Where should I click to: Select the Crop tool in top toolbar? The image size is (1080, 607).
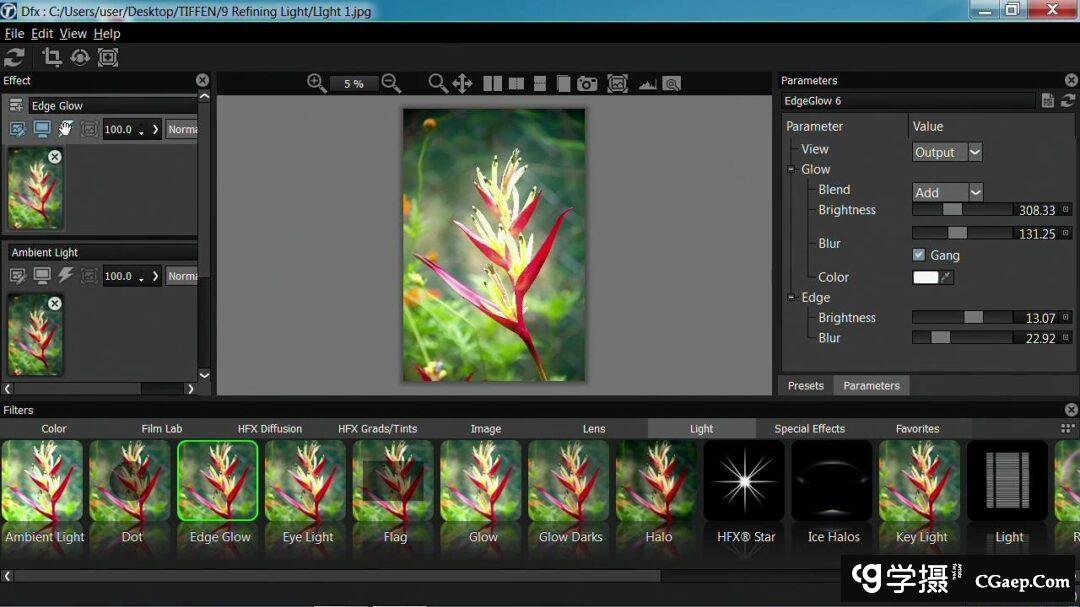pyautogui.click(x=51, y=57)
